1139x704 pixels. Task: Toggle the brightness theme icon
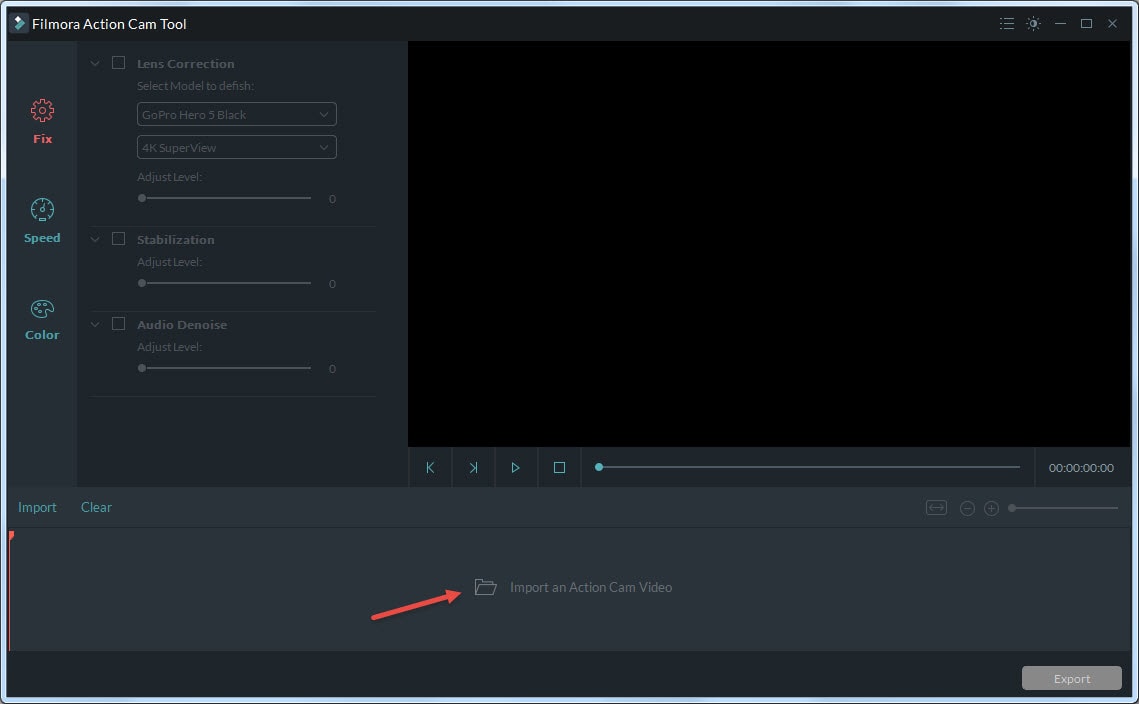[x=1033, y=23]
